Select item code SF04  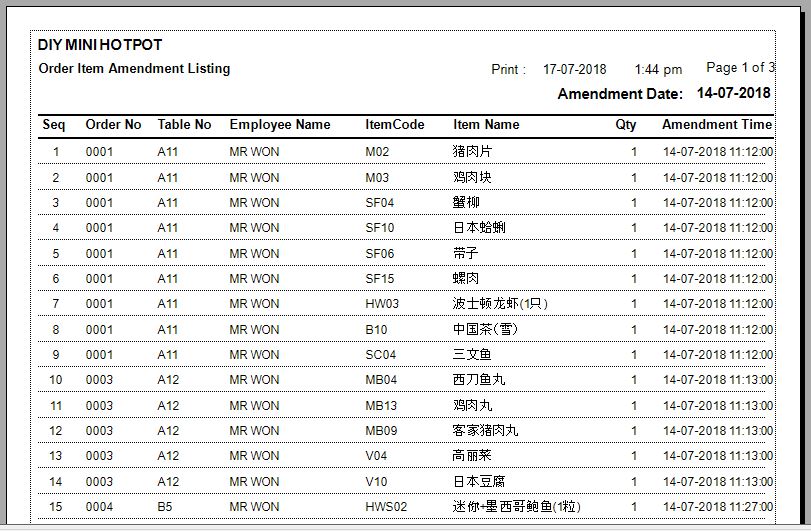pos(380,203)
